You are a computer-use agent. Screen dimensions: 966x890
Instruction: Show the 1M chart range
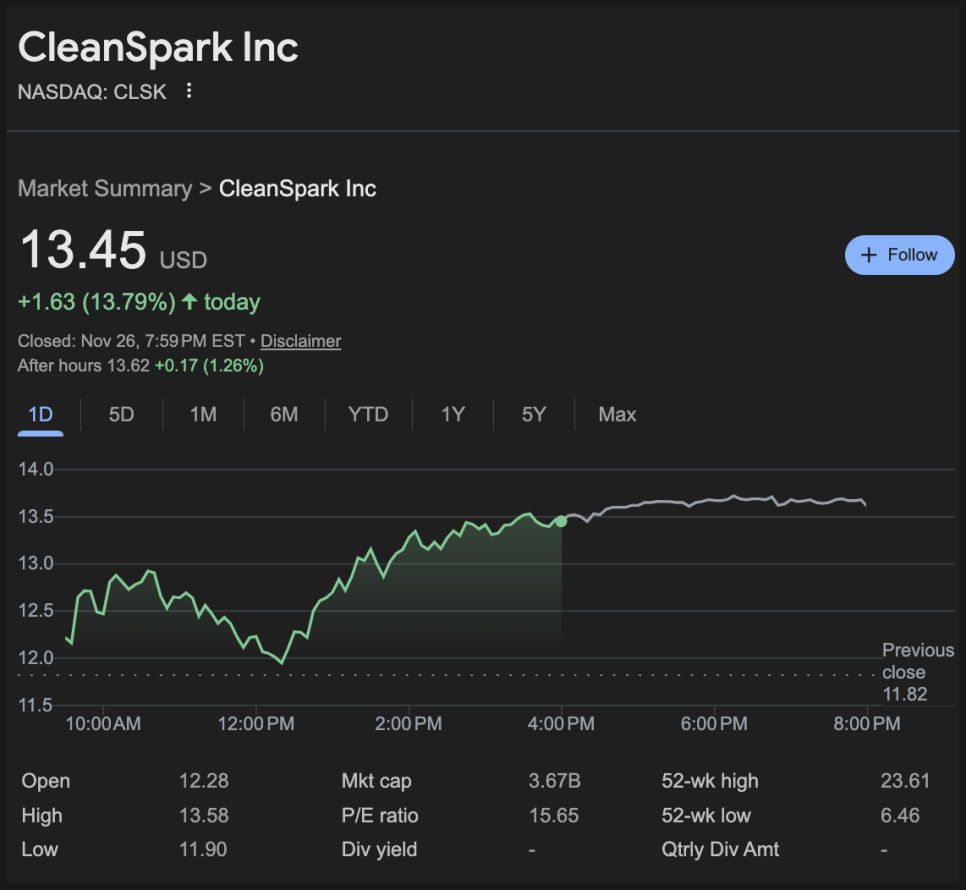click(x=203, y=414)
